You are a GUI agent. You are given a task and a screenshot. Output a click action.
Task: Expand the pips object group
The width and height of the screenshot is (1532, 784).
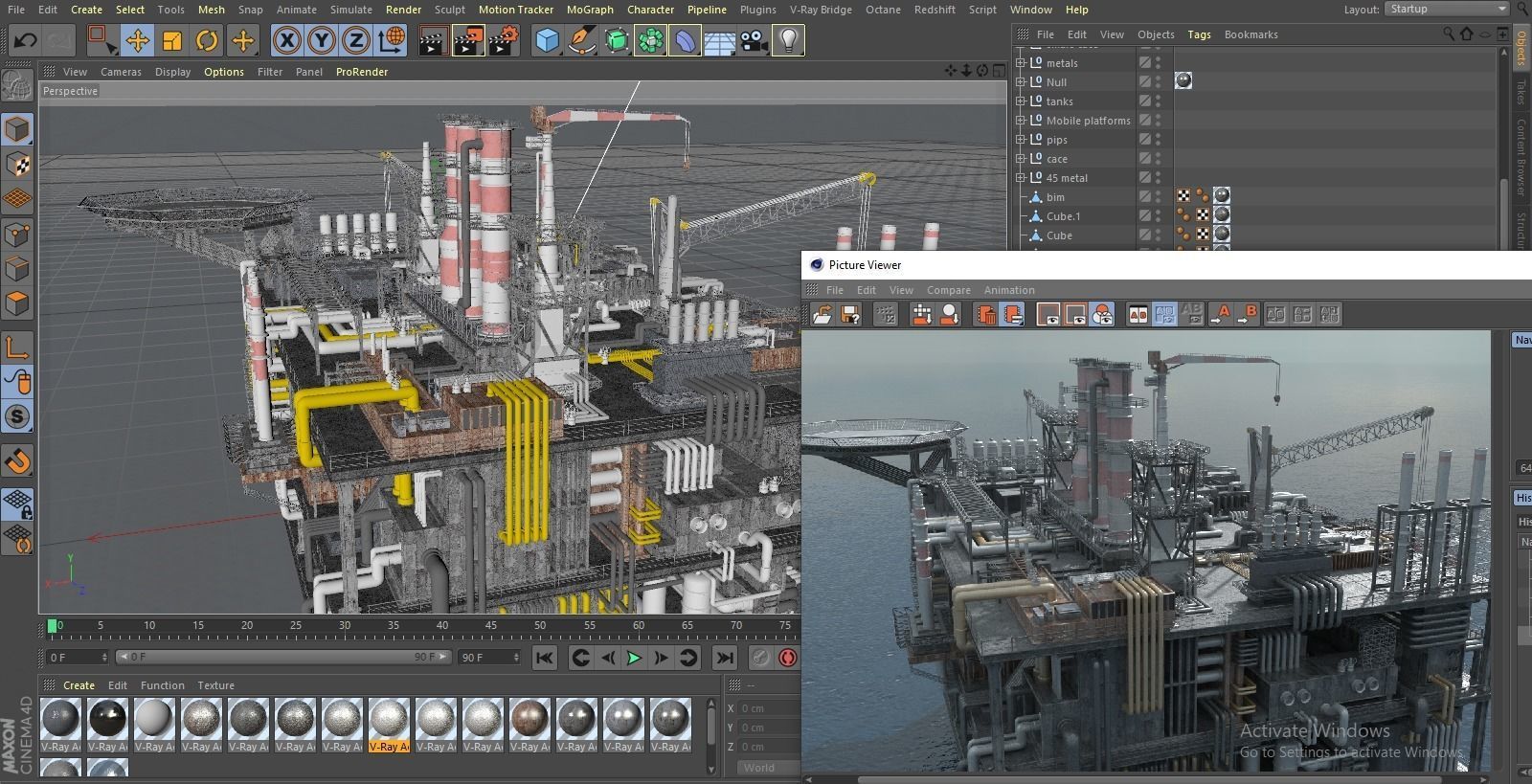point(1021,140)
